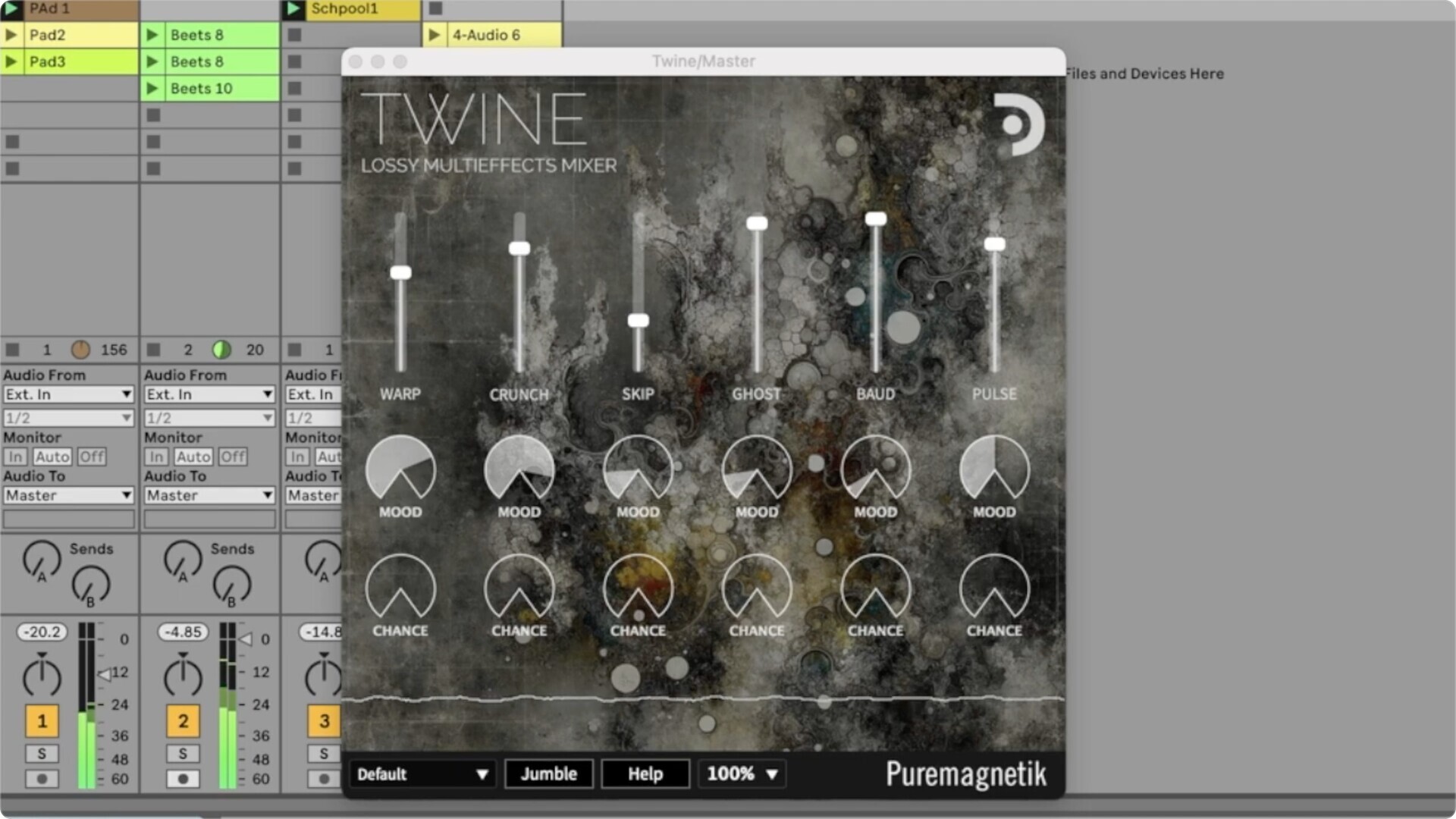This screenshot has height=819, width=1456.
Task: Set track 2 monitor to Off
Action: pos(233,457)
